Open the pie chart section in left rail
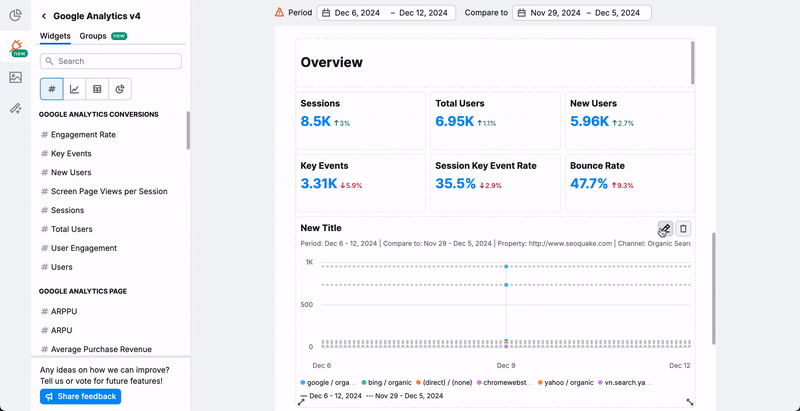The height and width of the screenshot is (411, 800). tap(15, 15)
